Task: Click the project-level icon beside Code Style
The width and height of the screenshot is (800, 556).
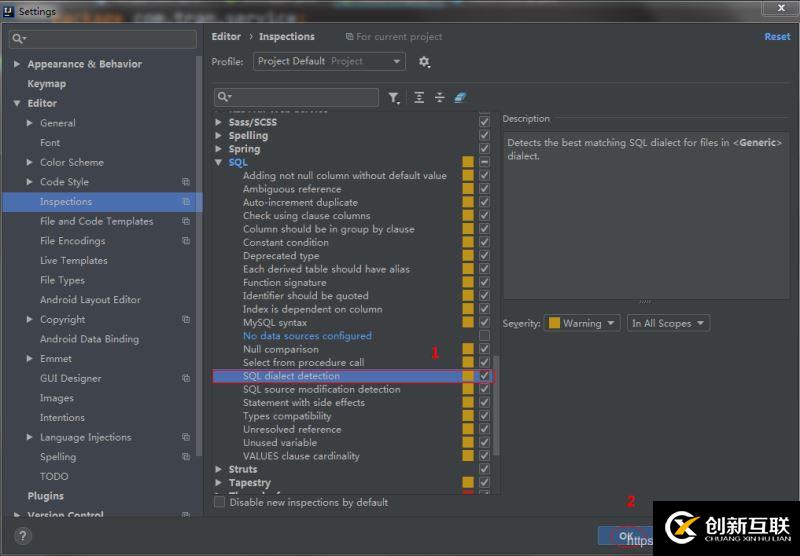Action: pos(186,182)
